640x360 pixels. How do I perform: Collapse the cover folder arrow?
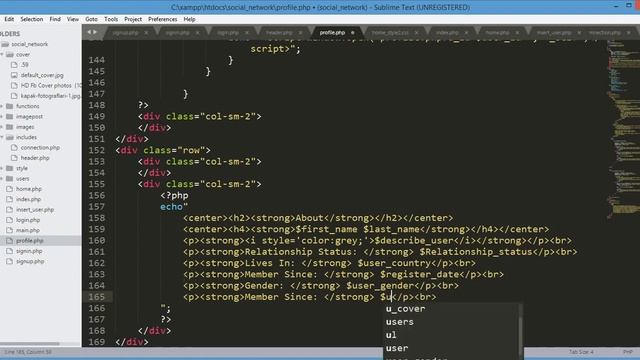(2, 54)
